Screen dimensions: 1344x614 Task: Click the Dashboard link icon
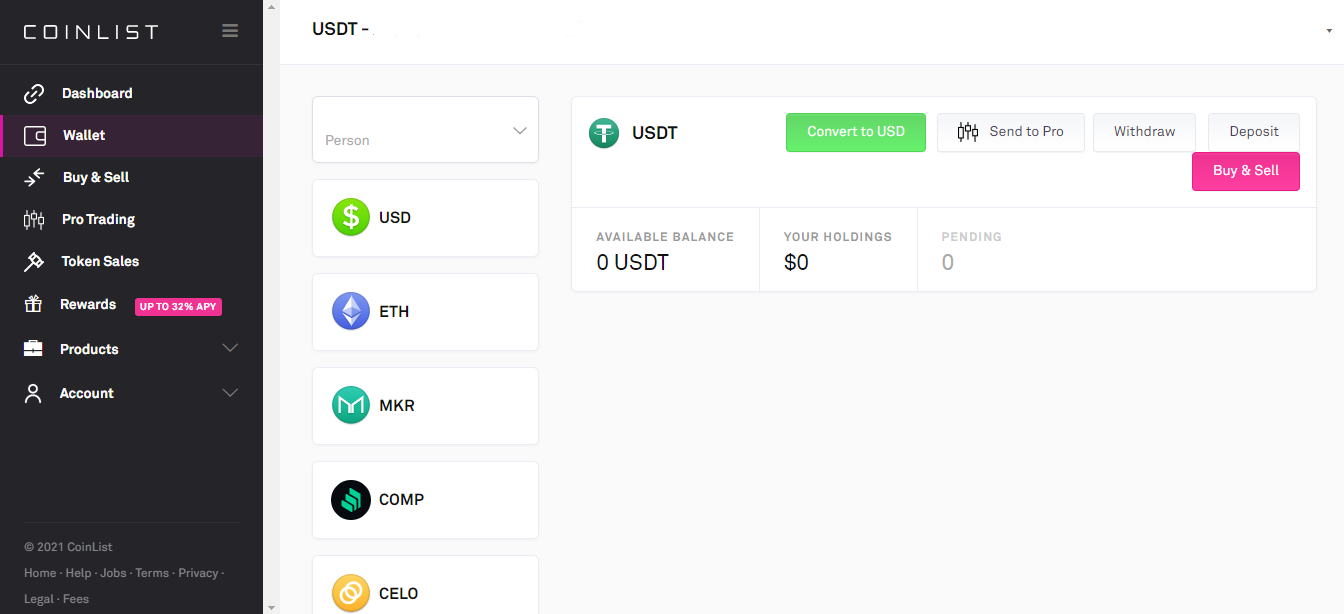click(x=34, y=93)
